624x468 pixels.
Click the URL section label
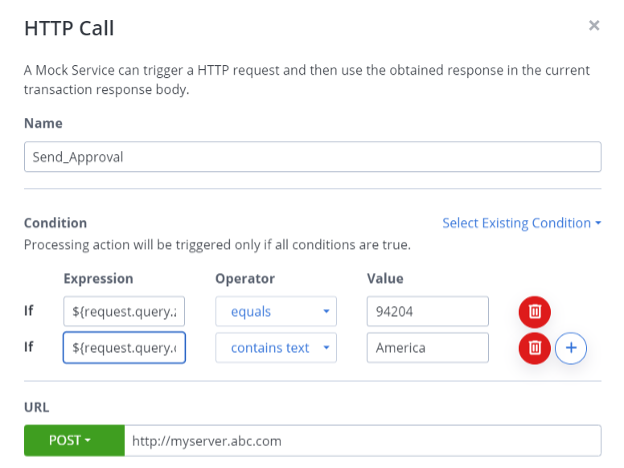pos(37,408)
